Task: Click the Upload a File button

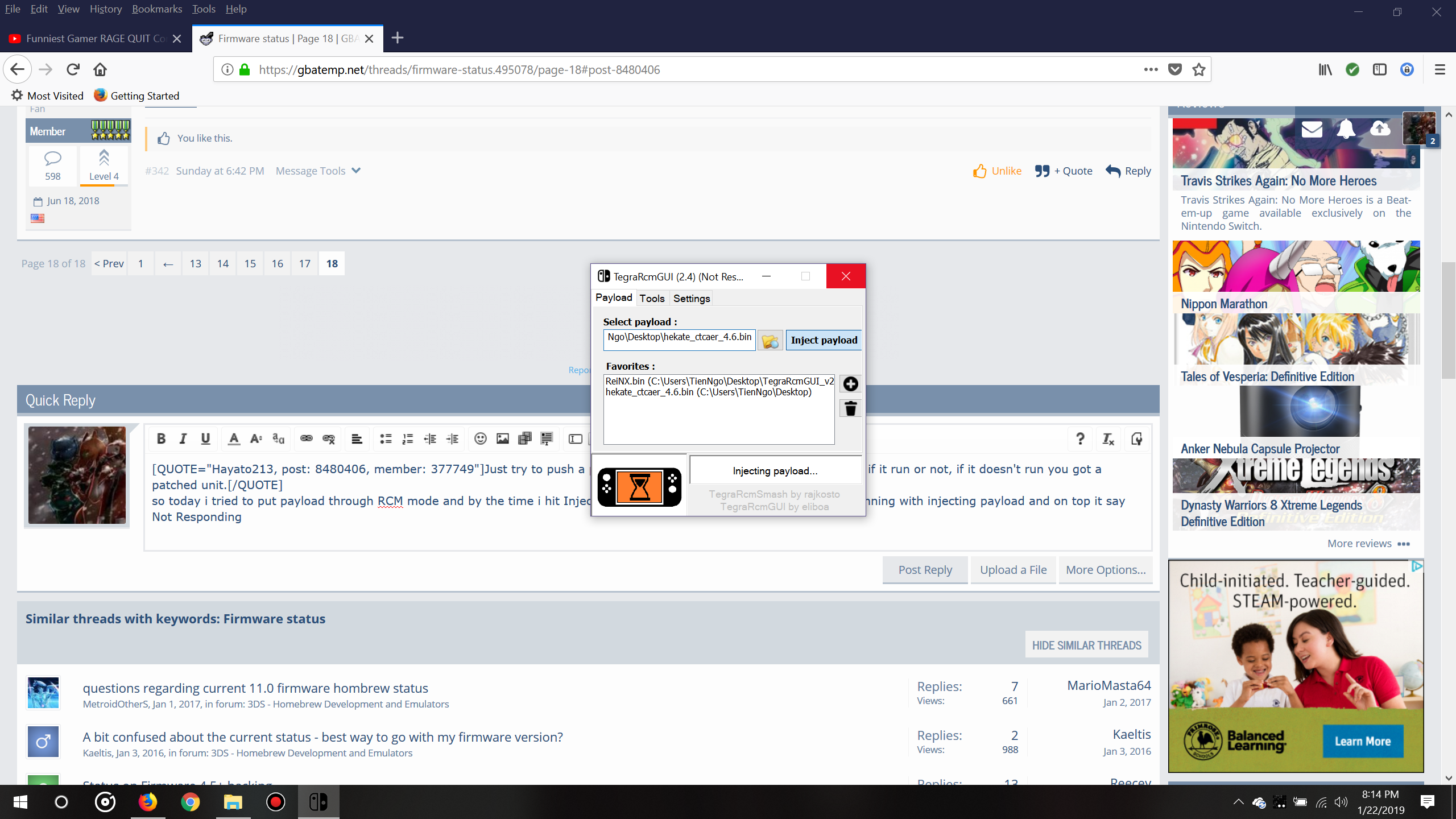Action: [x=1014, y=569]
